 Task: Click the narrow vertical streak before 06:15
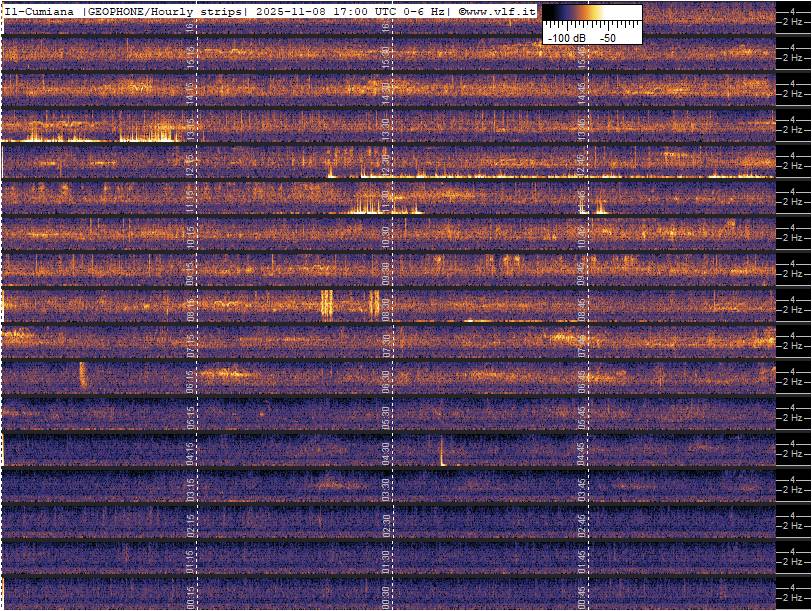coord(83,377)
